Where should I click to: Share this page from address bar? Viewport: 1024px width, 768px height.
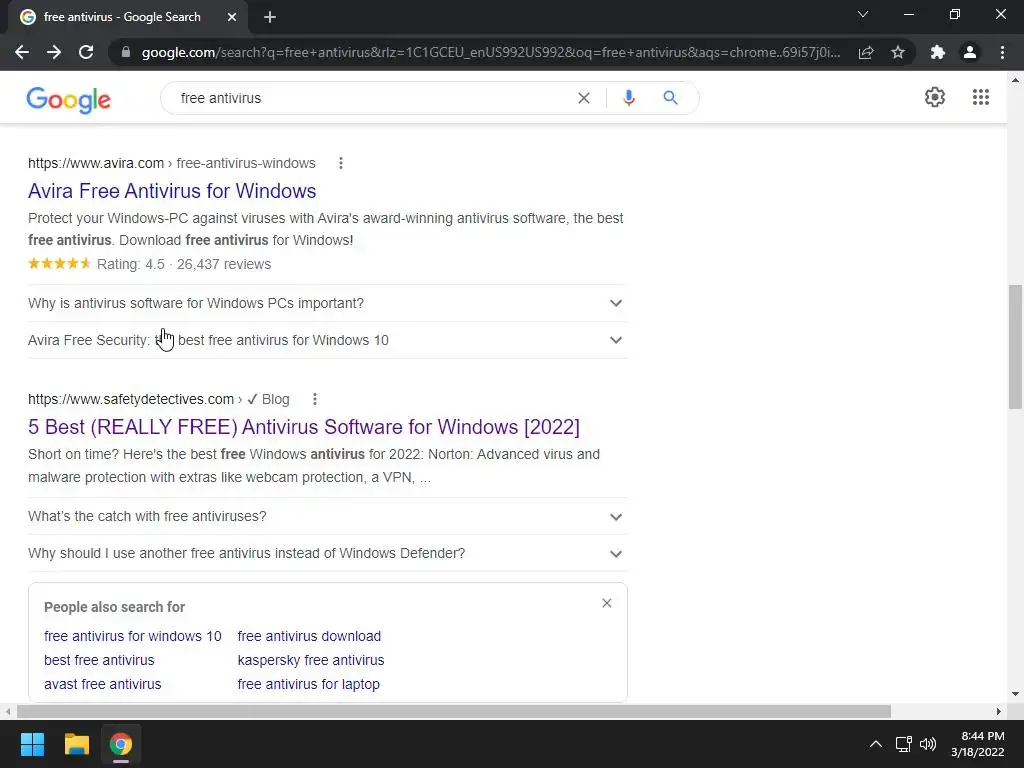866,52
